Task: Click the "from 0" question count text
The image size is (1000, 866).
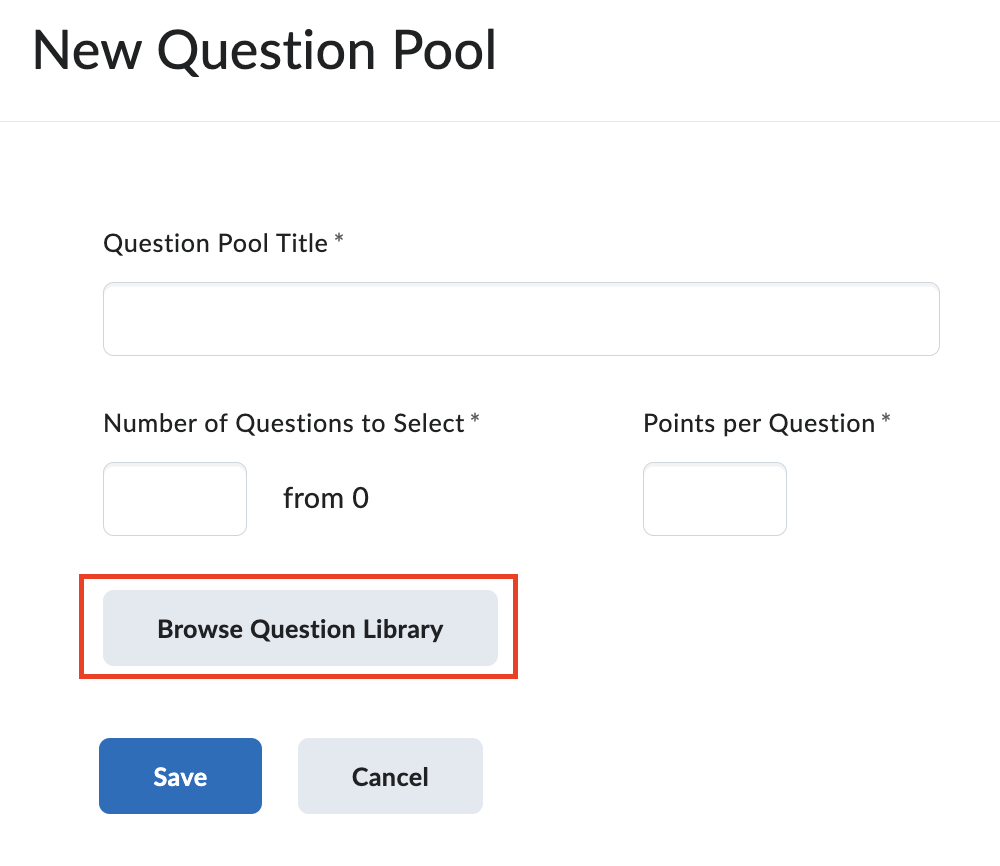Action: pos(326,498)
